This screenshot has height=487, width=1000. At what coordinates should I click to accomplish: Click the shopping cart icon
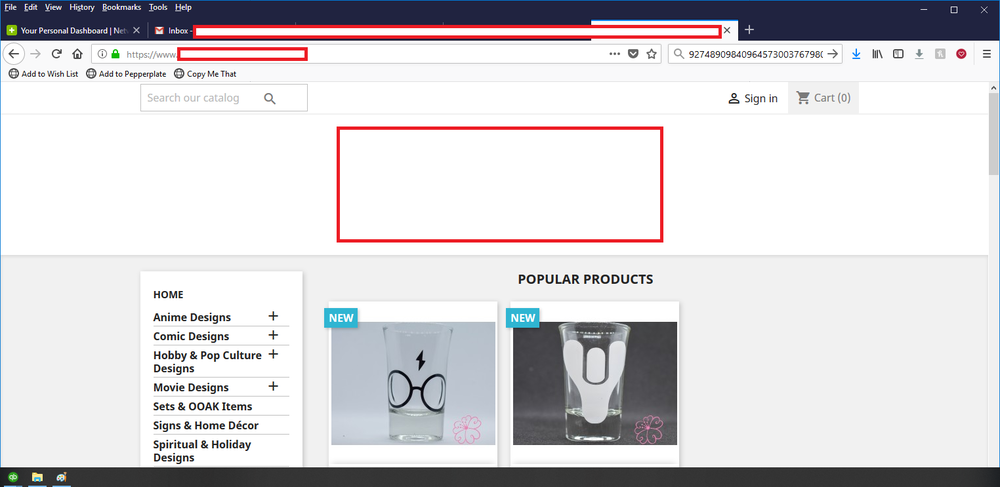tap(803, 98)
